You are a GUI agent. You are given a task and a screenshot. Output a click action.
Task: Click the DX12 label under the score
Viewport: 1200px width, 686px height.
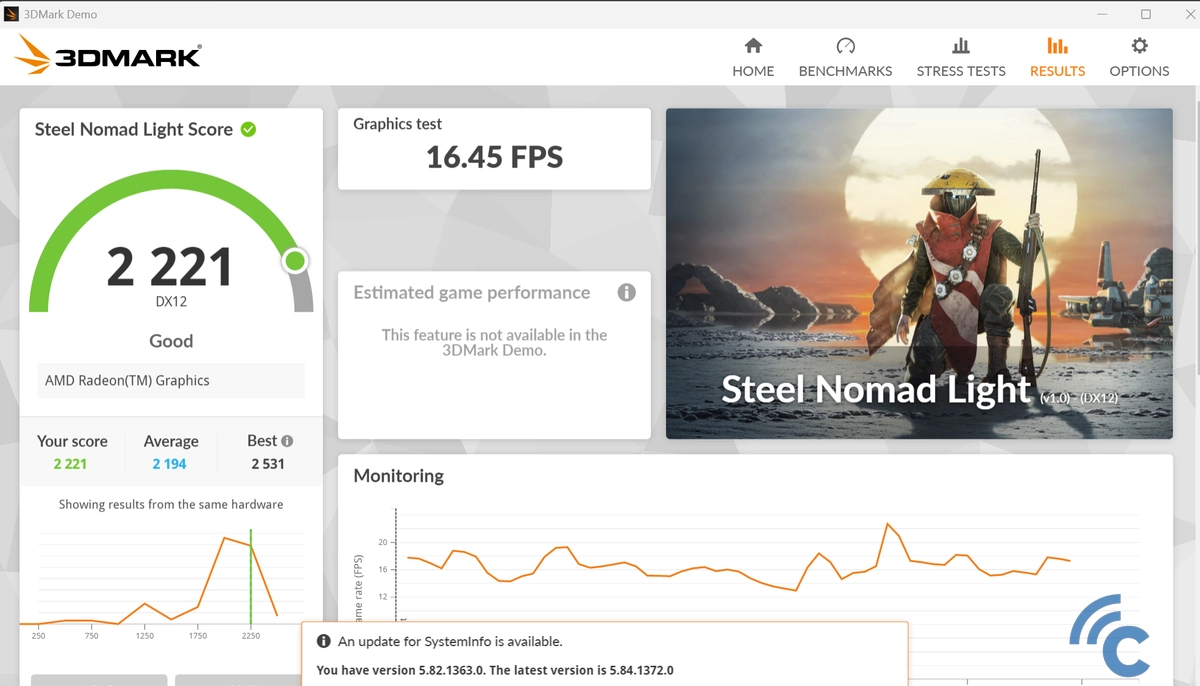click(x=171, y=301)
